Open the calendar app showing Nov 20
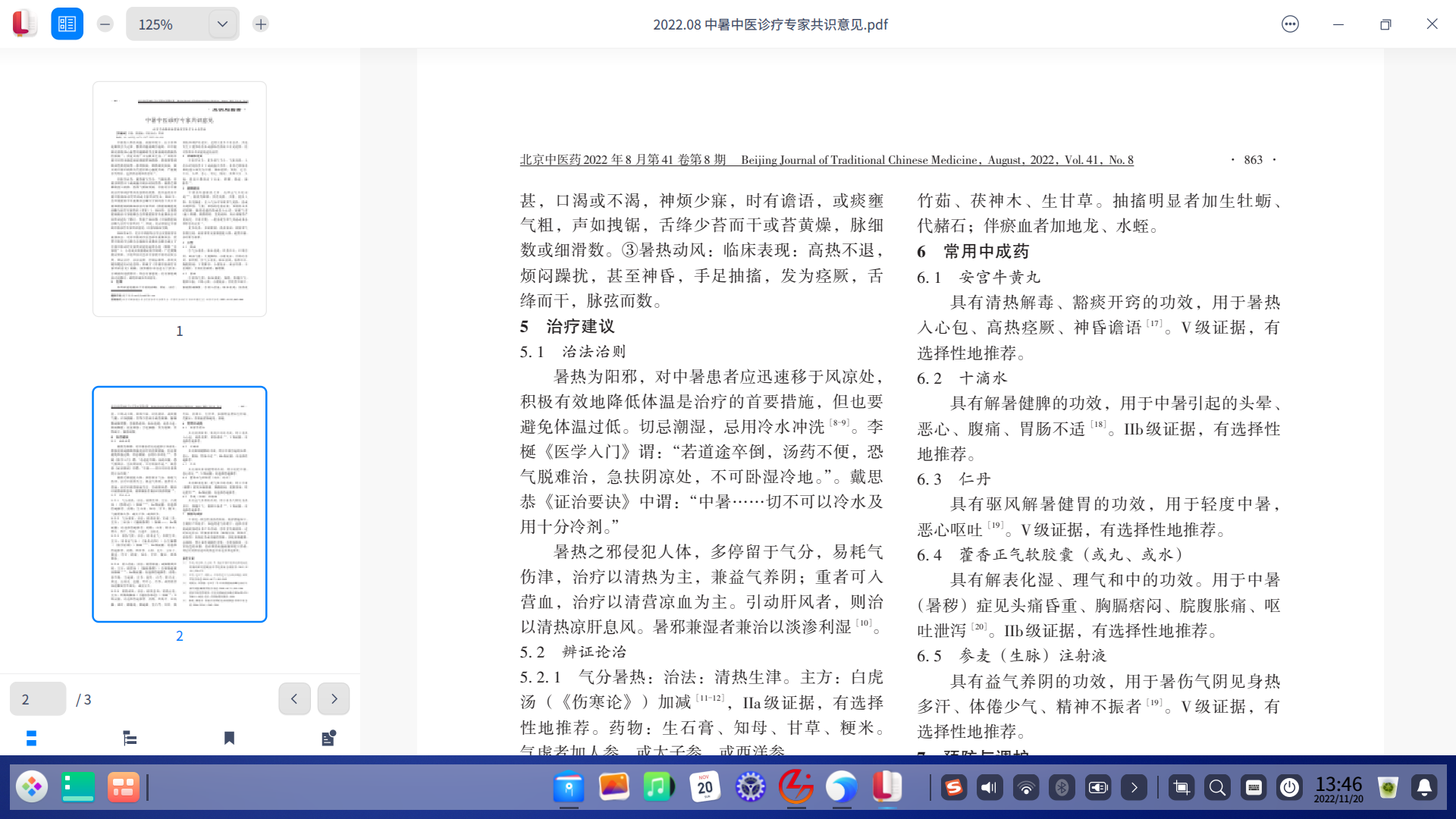The width and height of the screenshot is (1456, 819). [705, 787]
